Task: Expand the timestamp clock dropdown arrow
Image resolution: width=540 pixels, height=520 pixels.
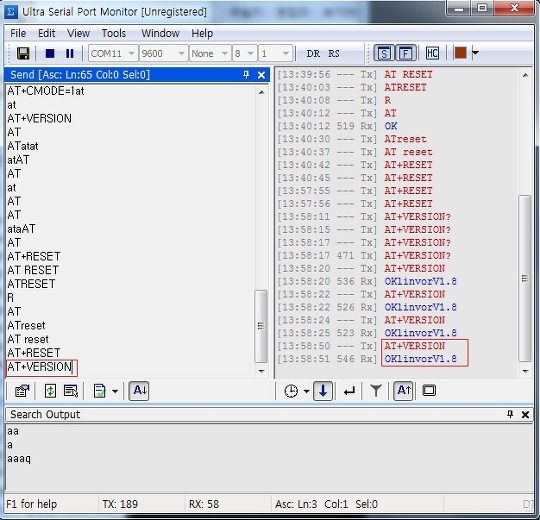Action: click(306, 391)
